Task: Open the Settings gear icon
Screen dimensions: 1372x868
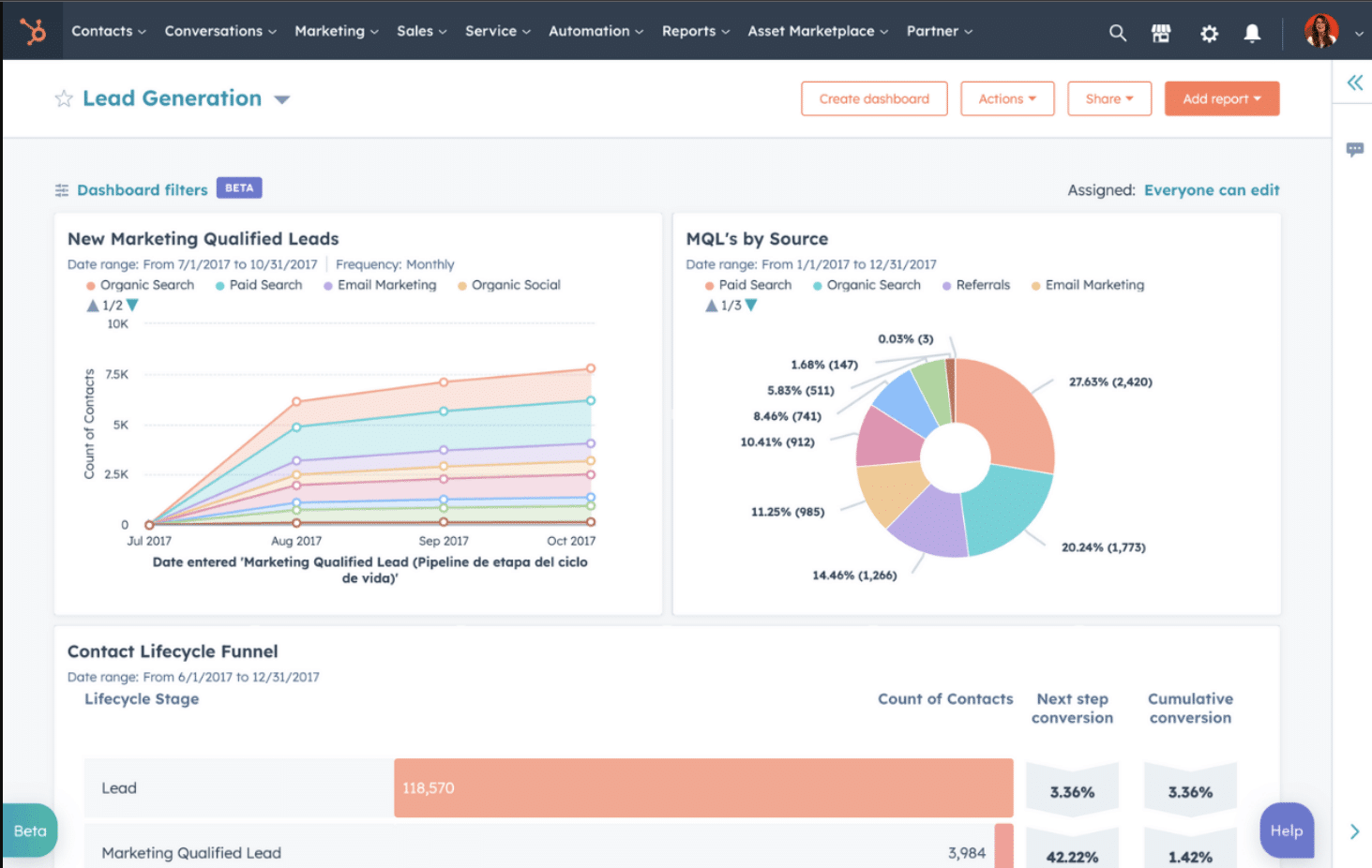Action: click(x=1209, y=32)
